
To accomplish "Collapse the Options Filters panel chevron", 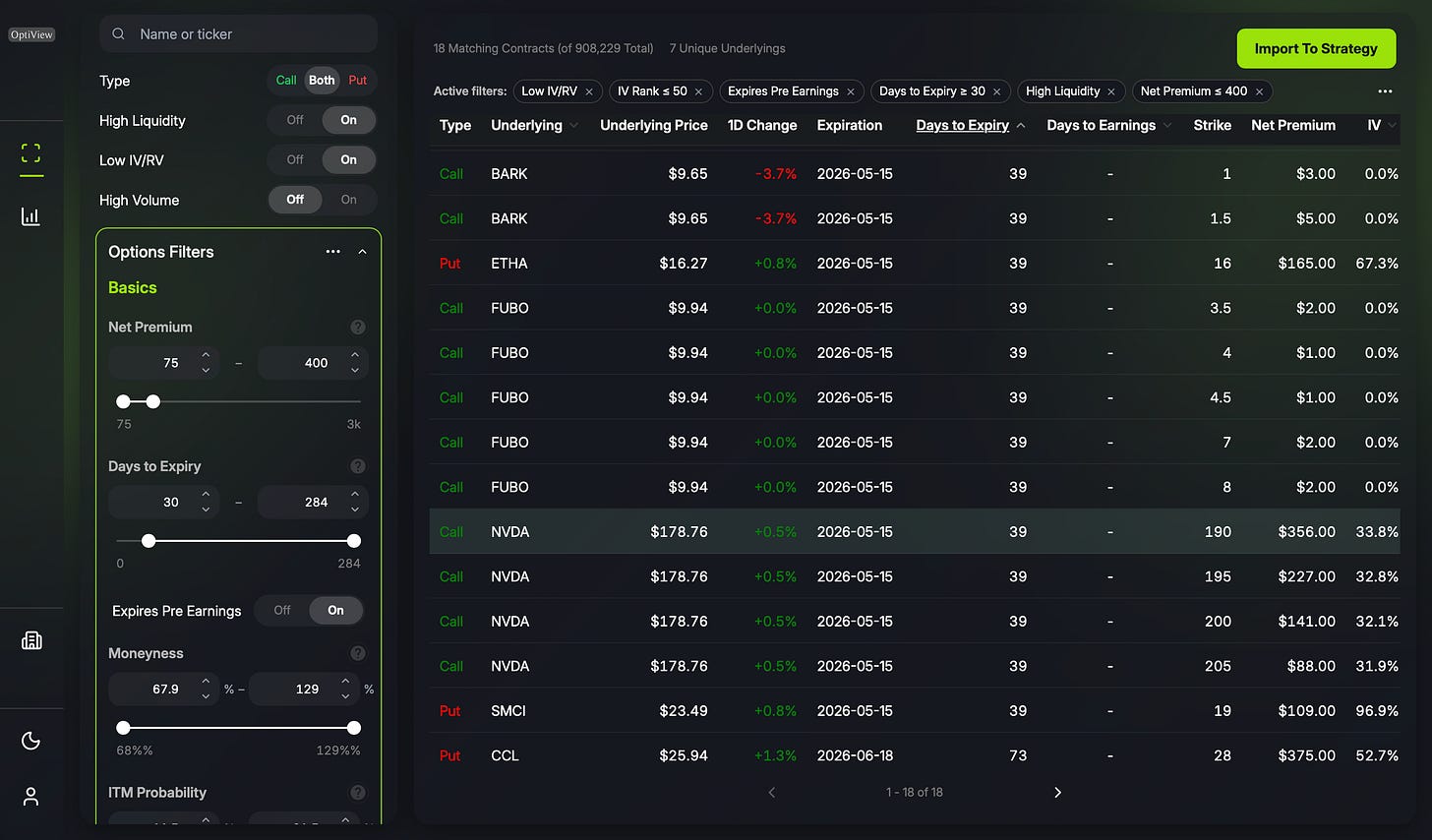I will coord(363,252).
